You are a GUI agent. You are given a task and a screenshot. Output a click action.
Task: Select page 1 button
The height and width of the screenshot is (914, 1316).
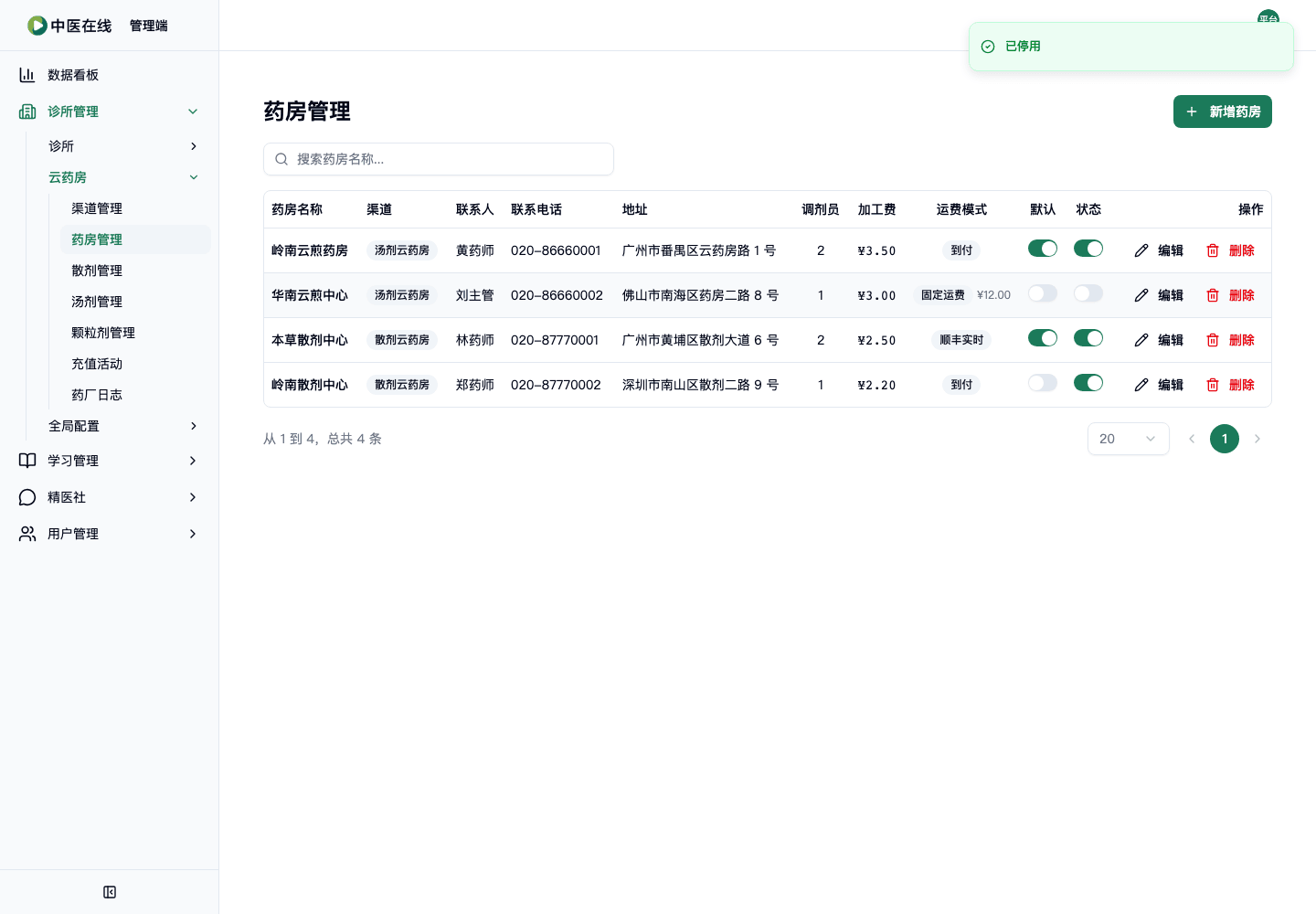(1225, 439)
